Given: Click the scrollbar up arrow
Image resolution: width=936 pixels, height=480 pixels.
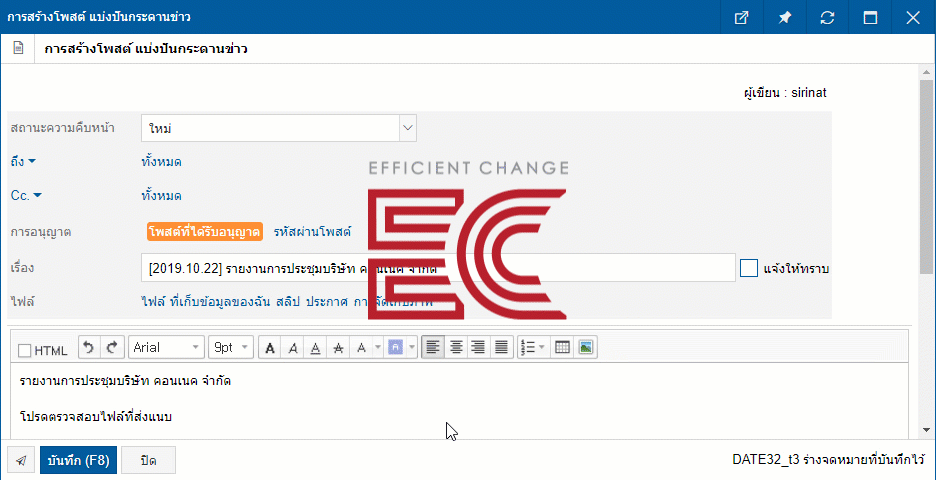Looking at the screenshot, I should (x=926, y=72).
